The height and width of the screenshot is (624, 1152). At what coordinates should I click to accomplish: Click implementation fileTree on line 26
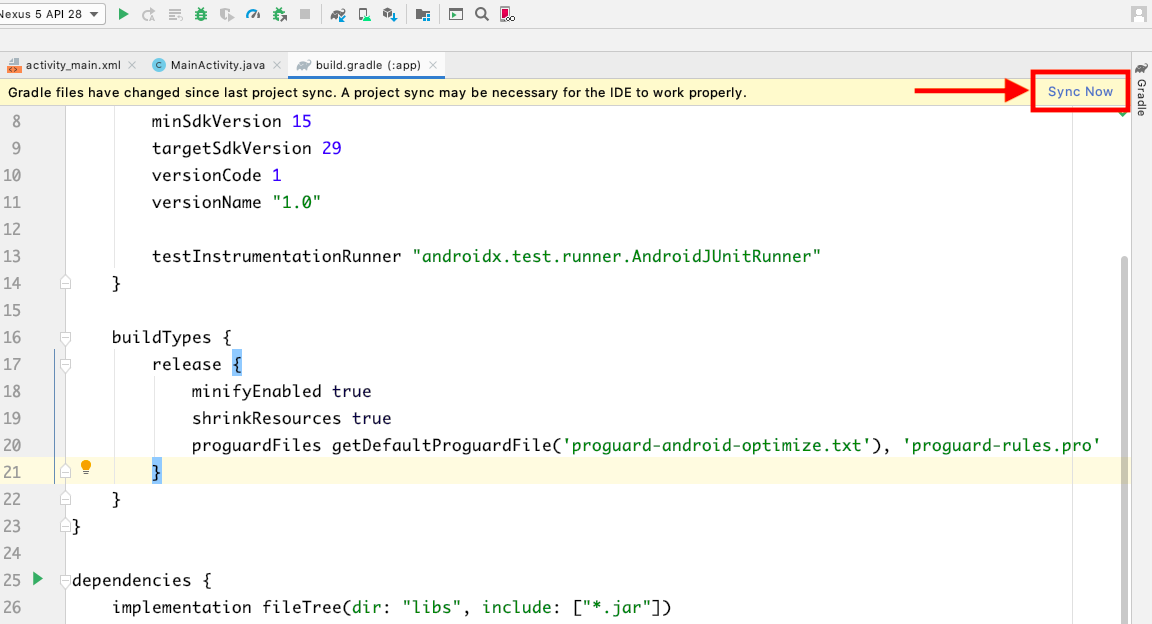coord(226,607)
